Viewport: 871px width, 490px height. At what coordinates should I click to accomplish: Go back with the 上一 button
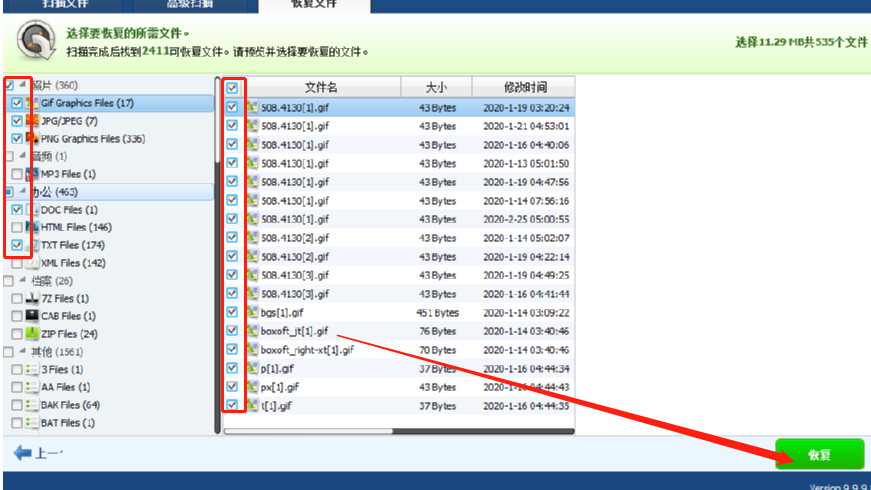38,453
